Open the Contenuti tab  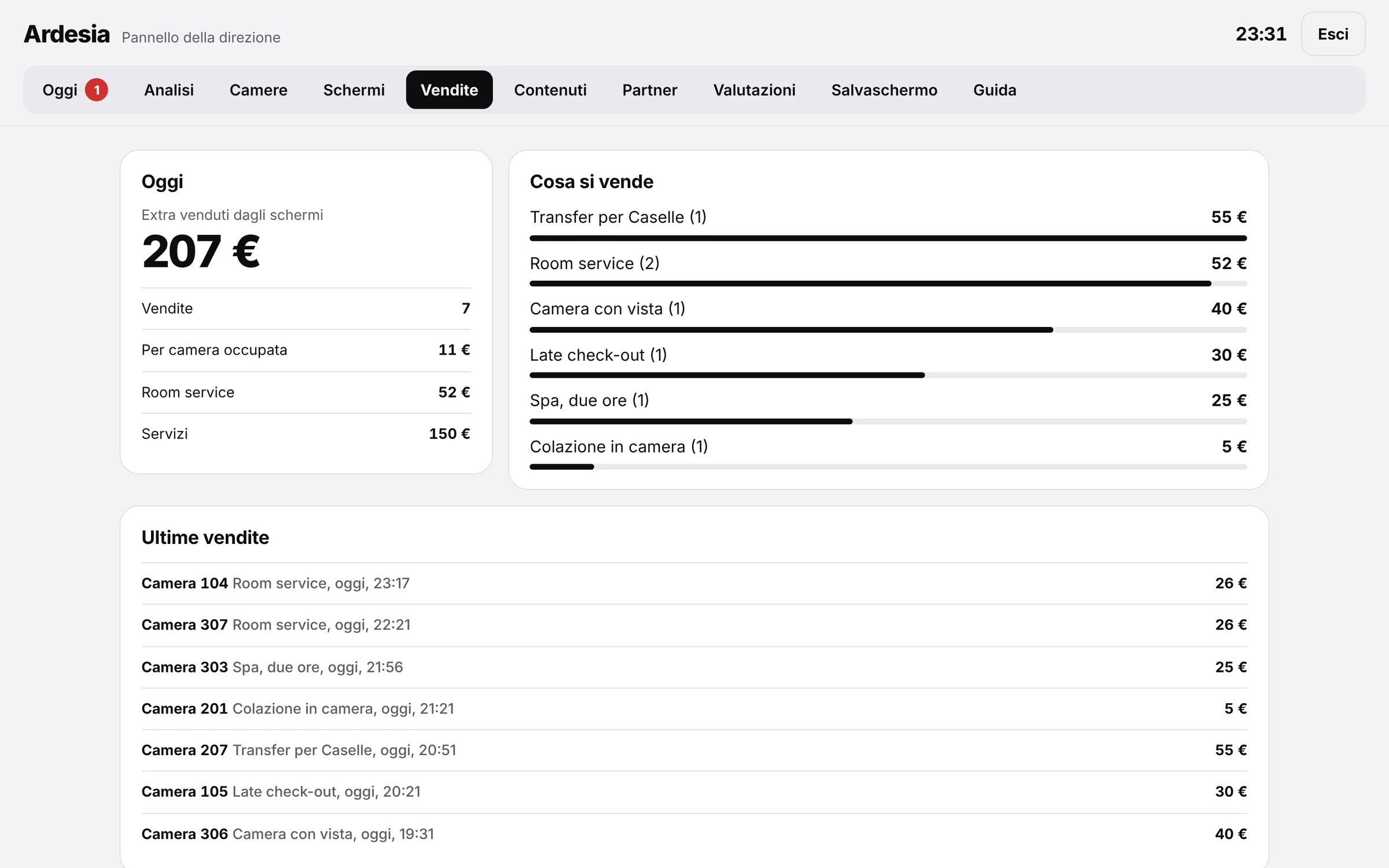550,90
